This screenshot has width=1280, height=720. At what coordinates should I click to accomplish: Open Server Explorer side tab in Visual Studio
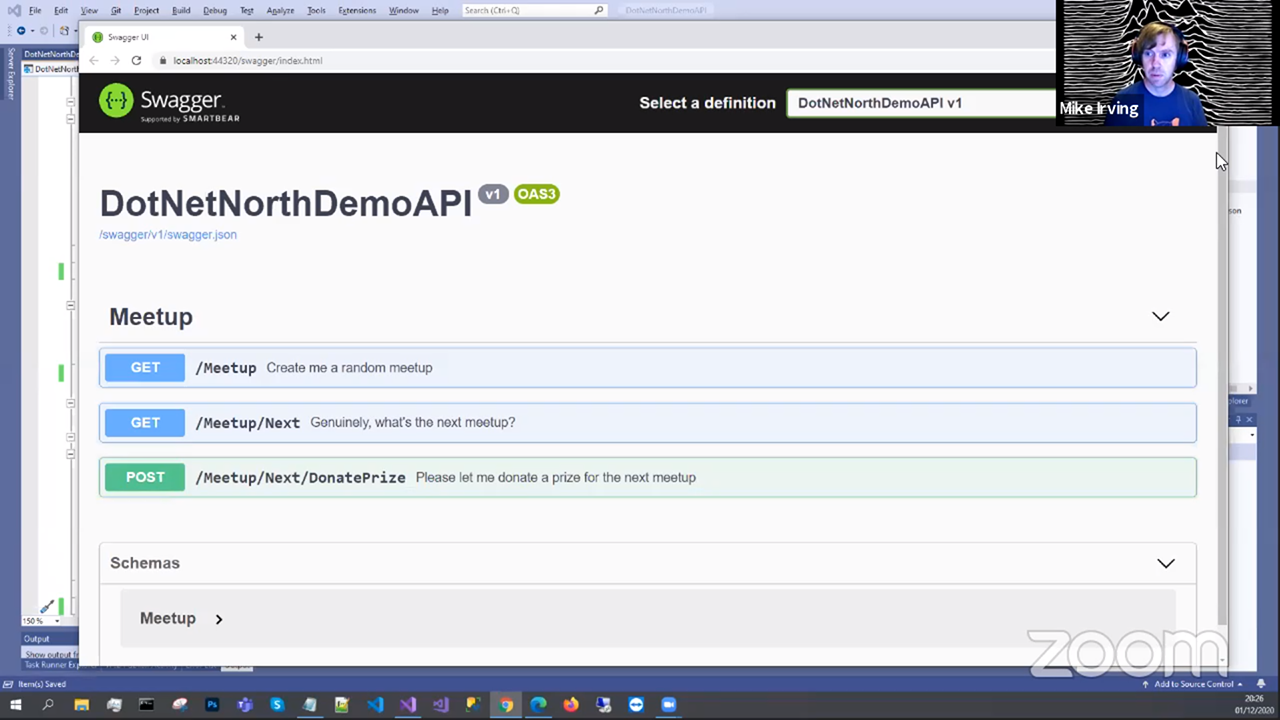point(11,72)
